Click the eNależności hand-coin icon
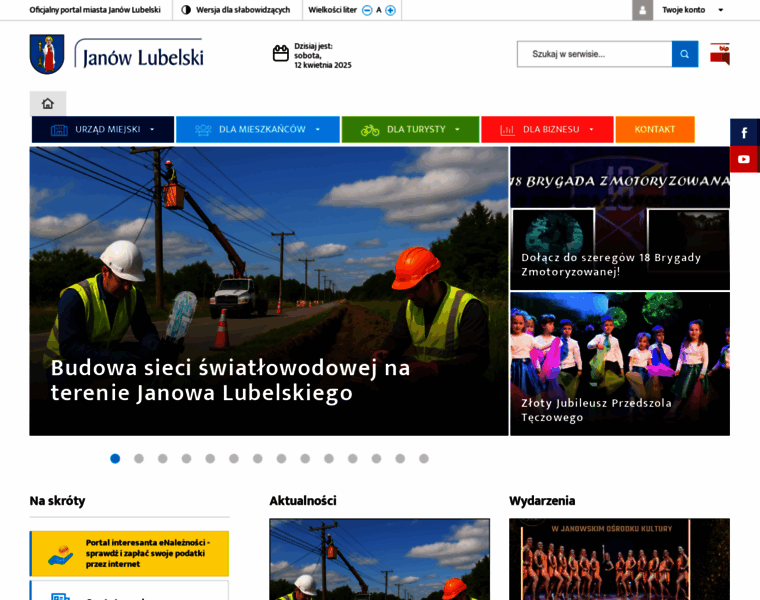760x600 pixels. (x=61, y=555)
